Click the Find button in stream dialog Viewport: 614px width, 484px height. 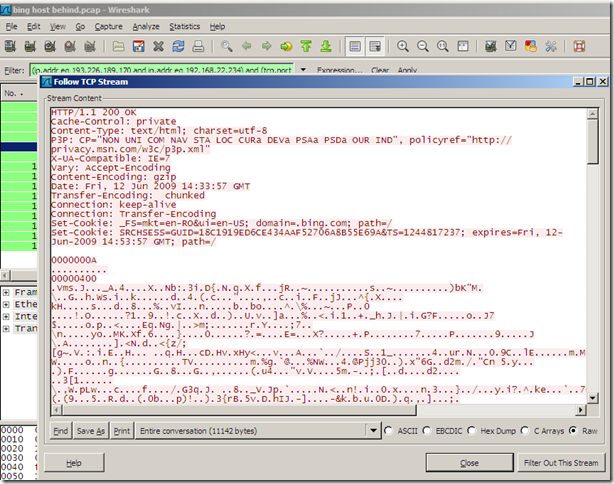(x=61, y=431)
